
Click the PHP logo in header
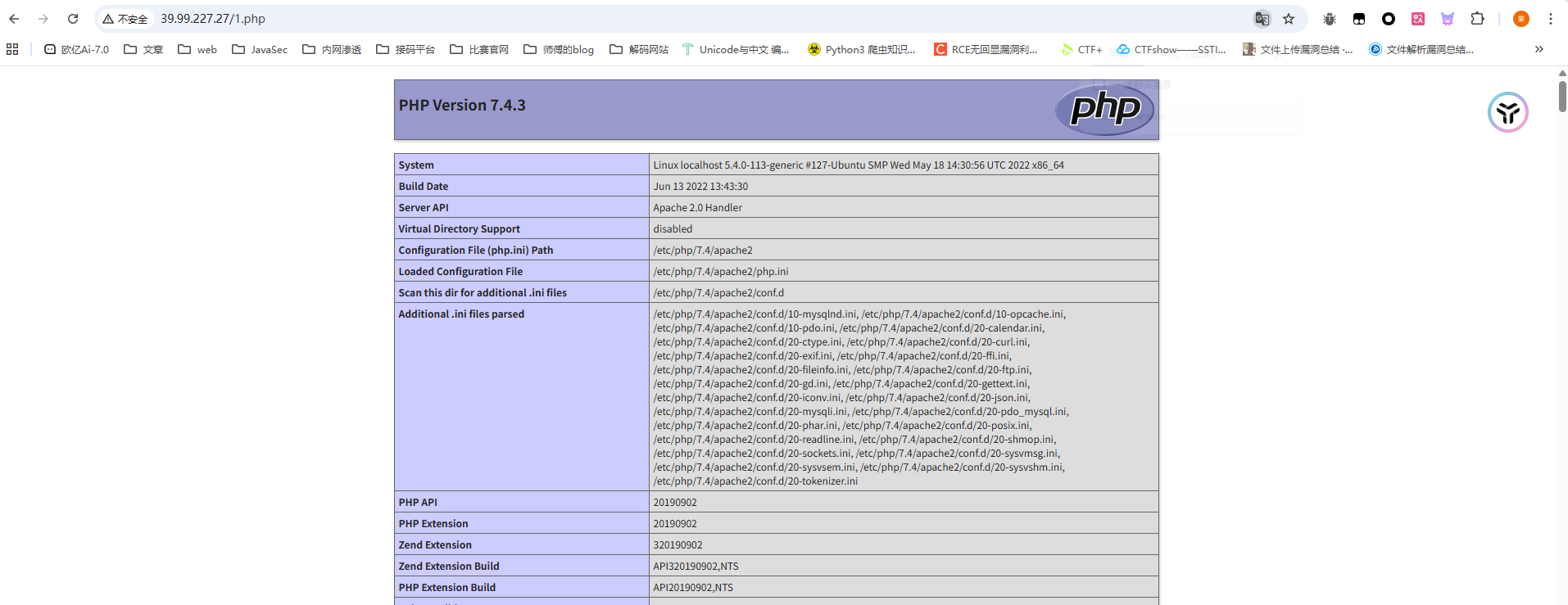pyautogui.click(x=1104, y=109)
